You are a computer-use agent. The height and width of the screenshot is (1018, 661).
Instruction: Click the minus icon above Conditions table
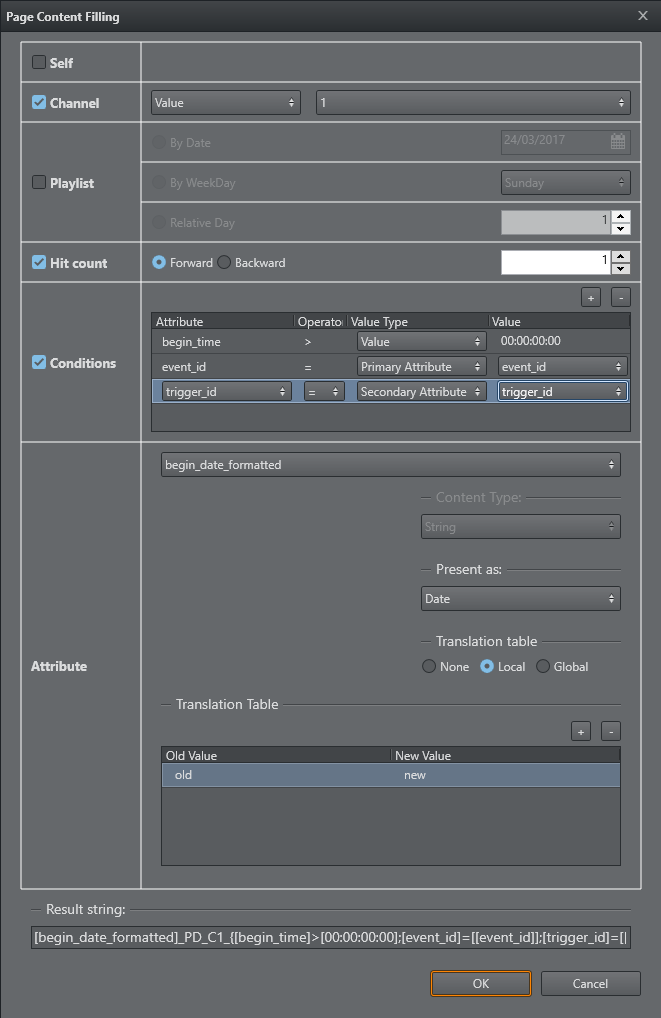pyautogui.click(x=619, y=297)
